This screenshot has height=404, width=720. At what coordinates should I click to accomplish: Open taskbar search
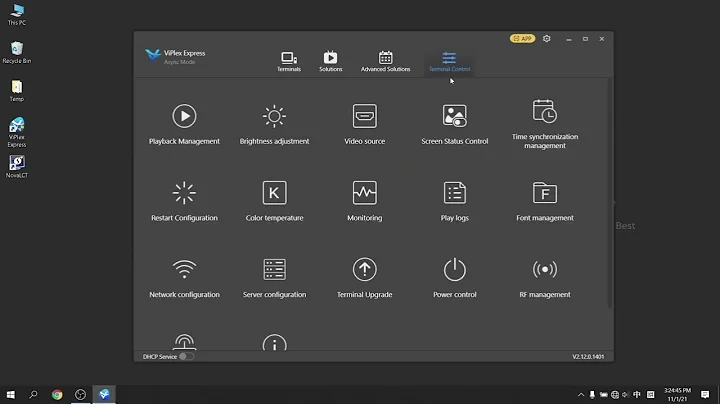coord(33,394)
